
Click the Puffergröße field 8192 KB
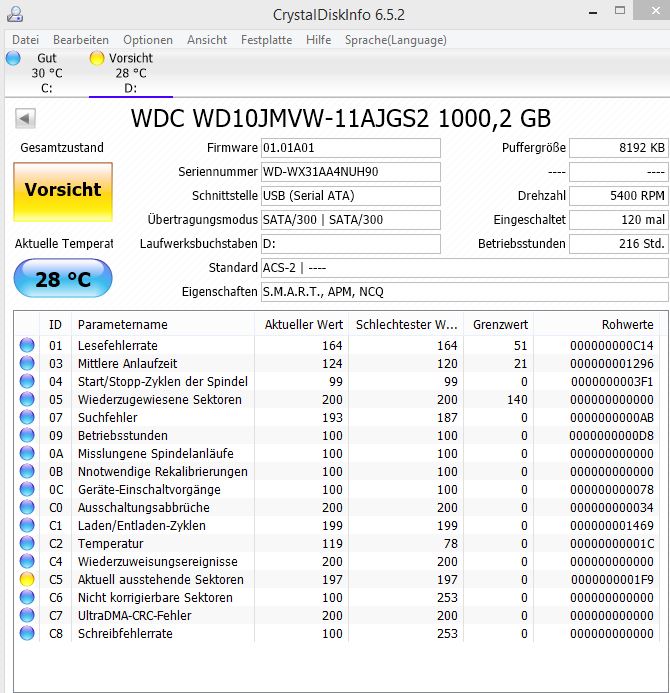coord(619,148)
